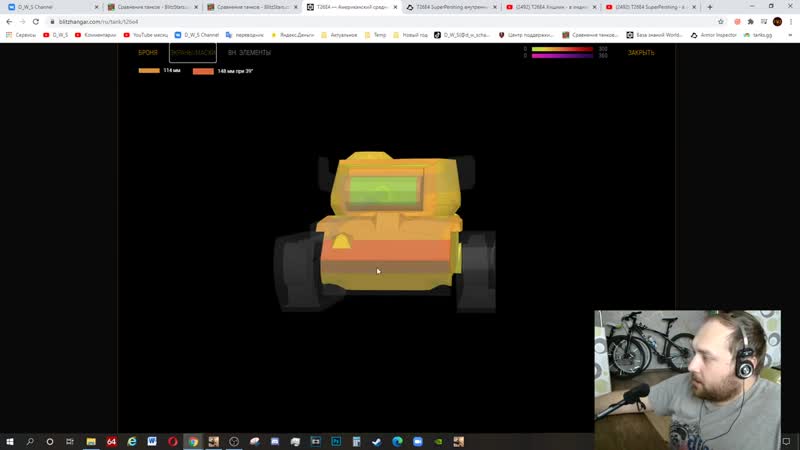This screenshot has height=450, width=800.
Task: Reload the page with the refresh icon
Action: (37, 21)
